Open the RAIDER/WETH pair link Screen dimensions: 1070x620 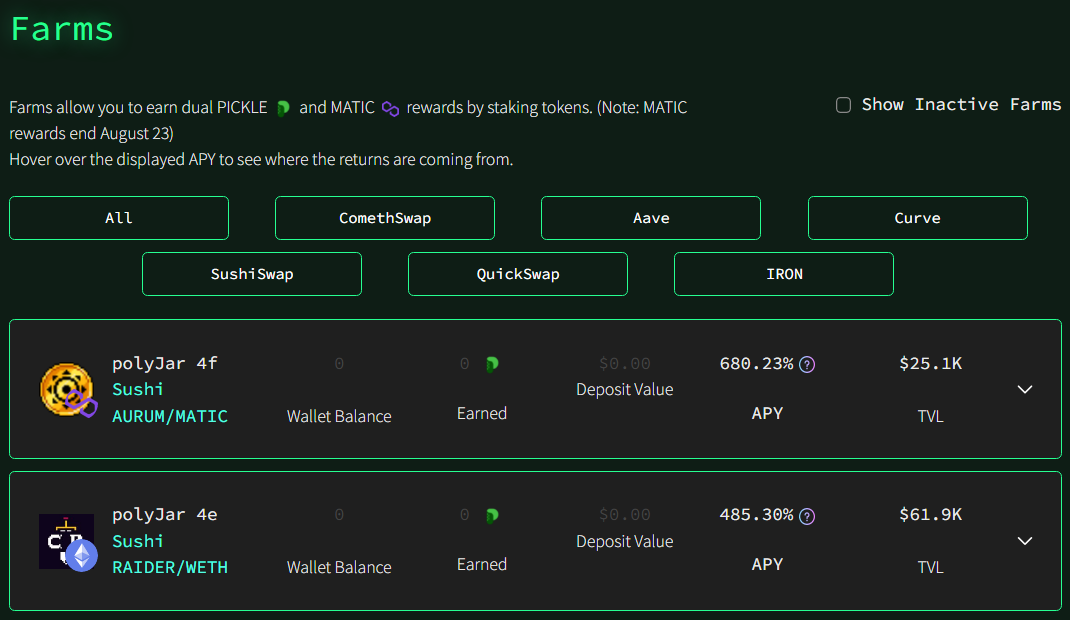tap(170, 567)
